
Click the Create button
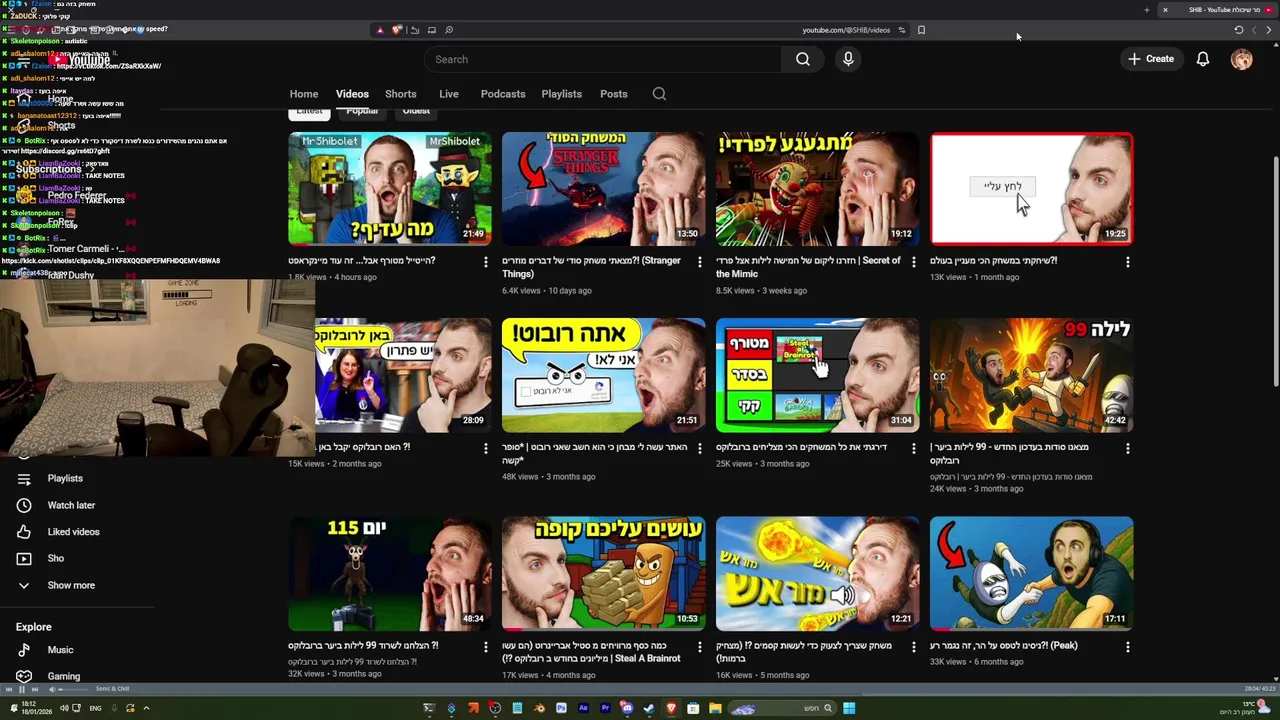pyautogui.click(x=1151, y=59)
